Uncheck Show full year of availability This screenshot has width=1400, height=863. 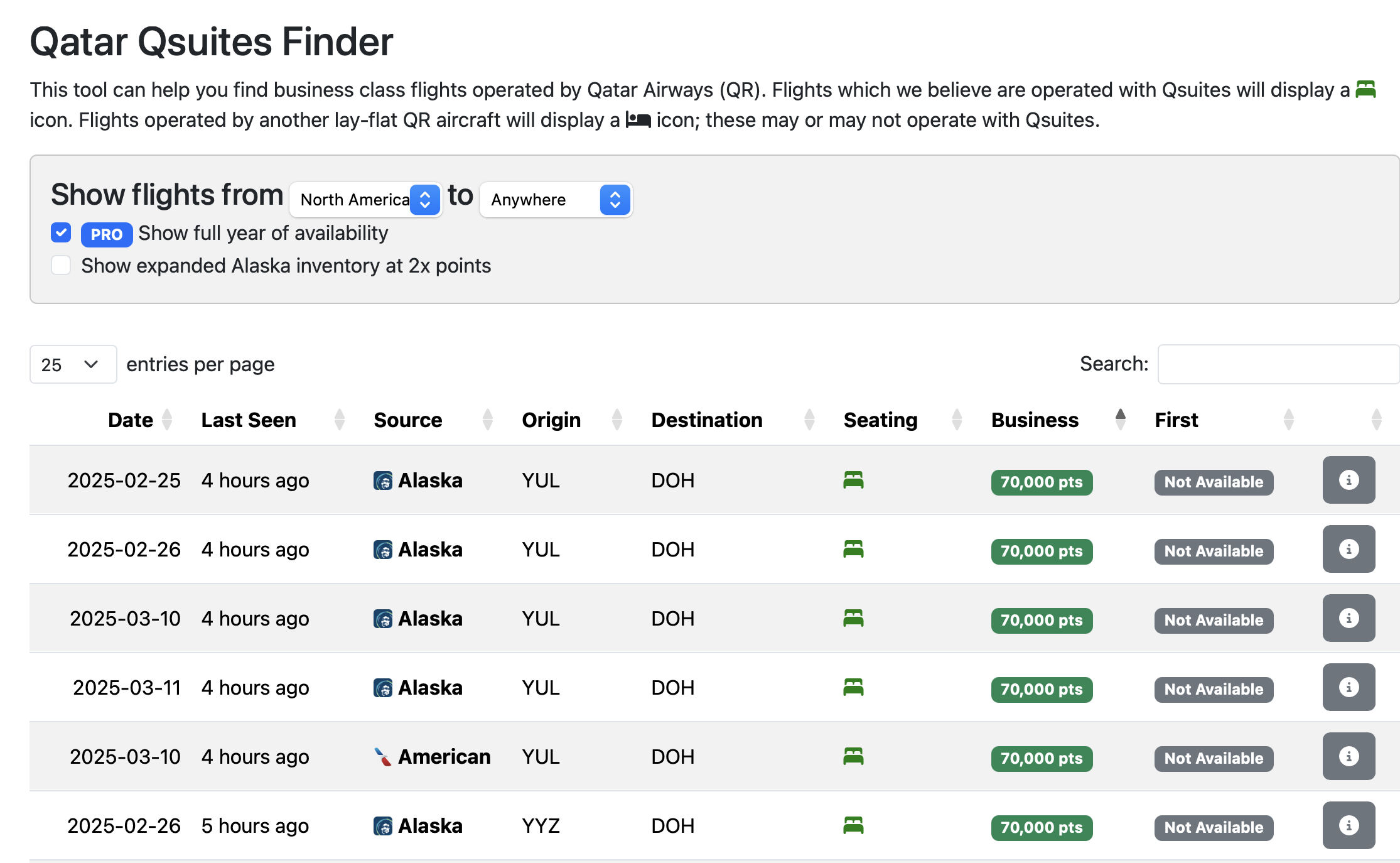pos(61,232)
